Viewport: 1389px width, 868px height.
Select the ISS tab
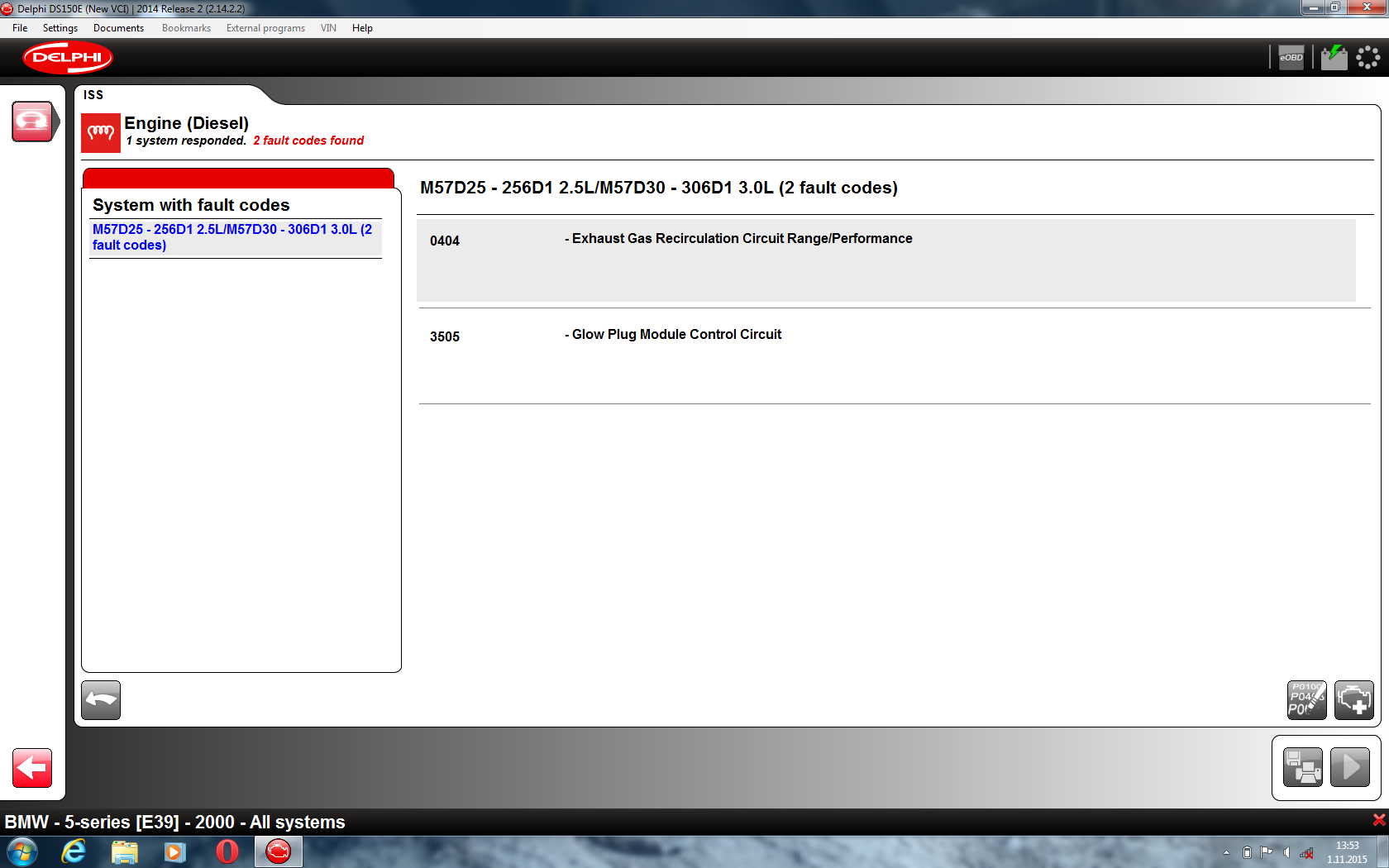tap(93, 95)
